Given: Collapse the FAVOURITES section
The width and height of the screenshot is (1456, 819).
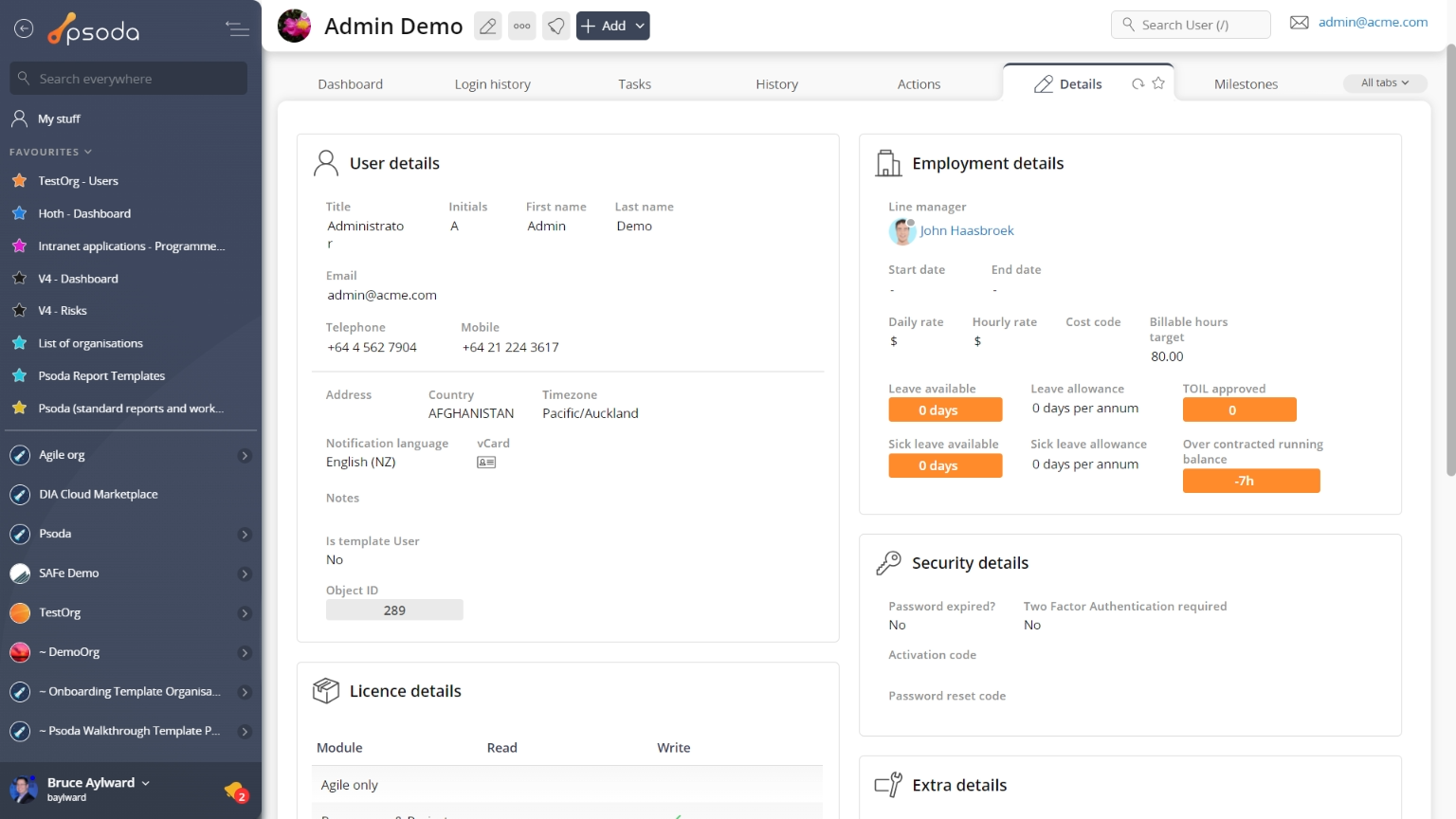Looking at the screenshot, I should [x=51, y=152].
